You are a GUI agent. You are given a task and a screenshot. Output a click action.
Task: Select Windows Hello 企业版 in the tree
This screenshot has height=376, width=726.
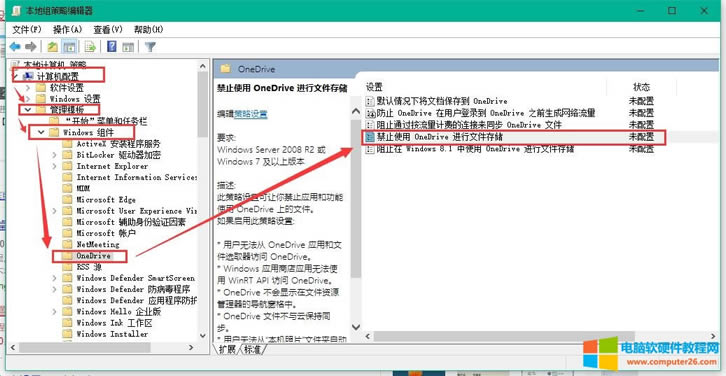[x=119, y=312]
